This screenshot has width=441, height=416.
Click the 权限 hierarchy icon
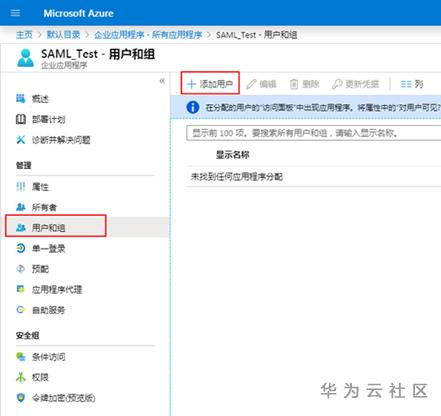21,377
